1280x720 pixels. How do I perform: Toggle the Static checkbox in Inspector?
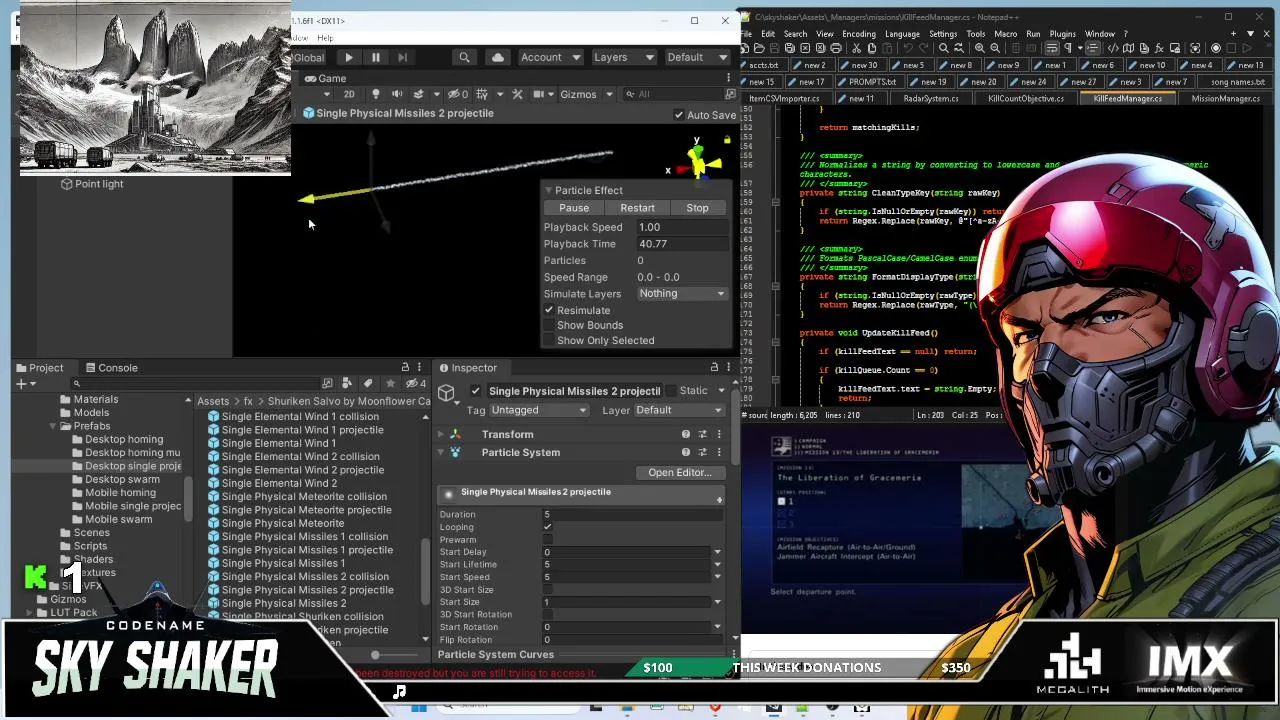670,390
